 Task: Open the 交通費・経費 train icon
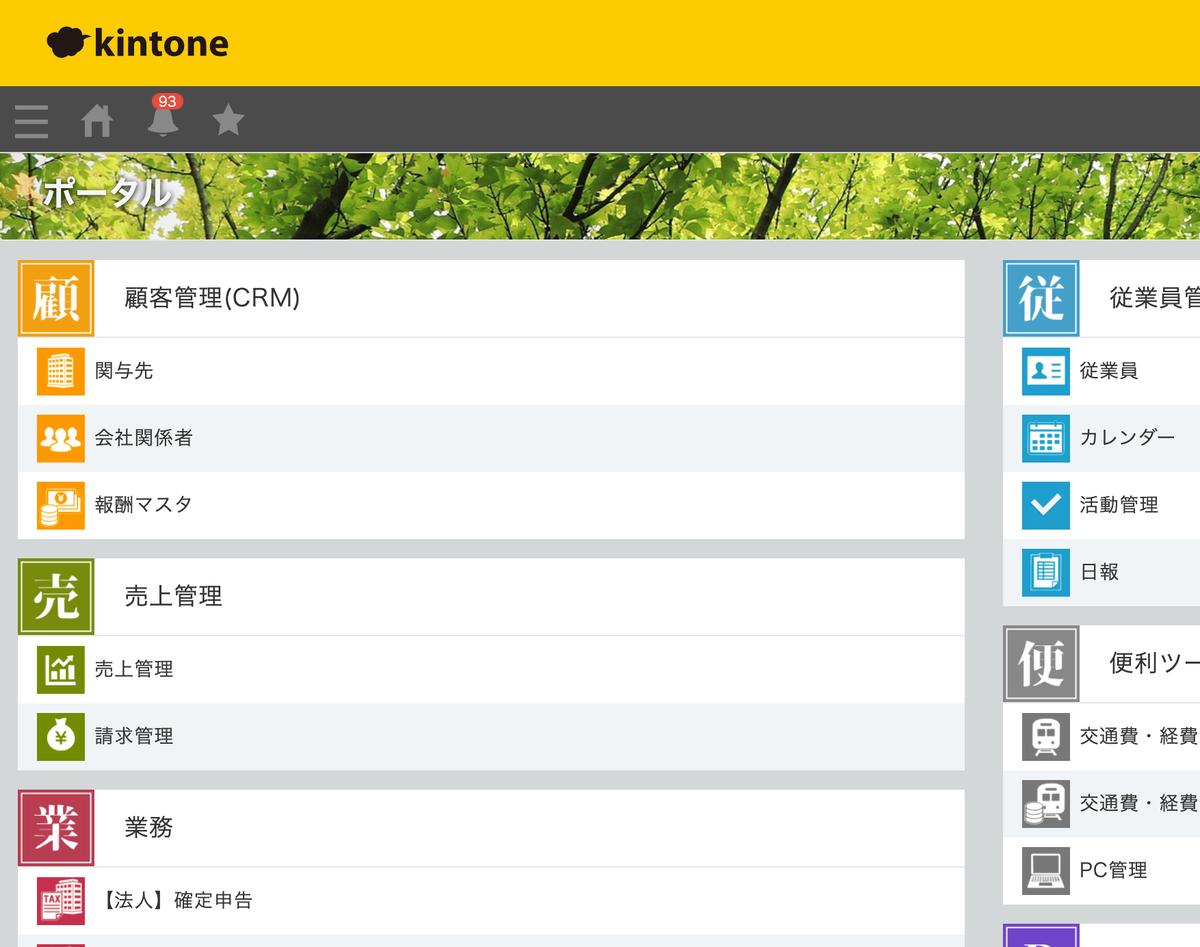[x=1044, y=736]
